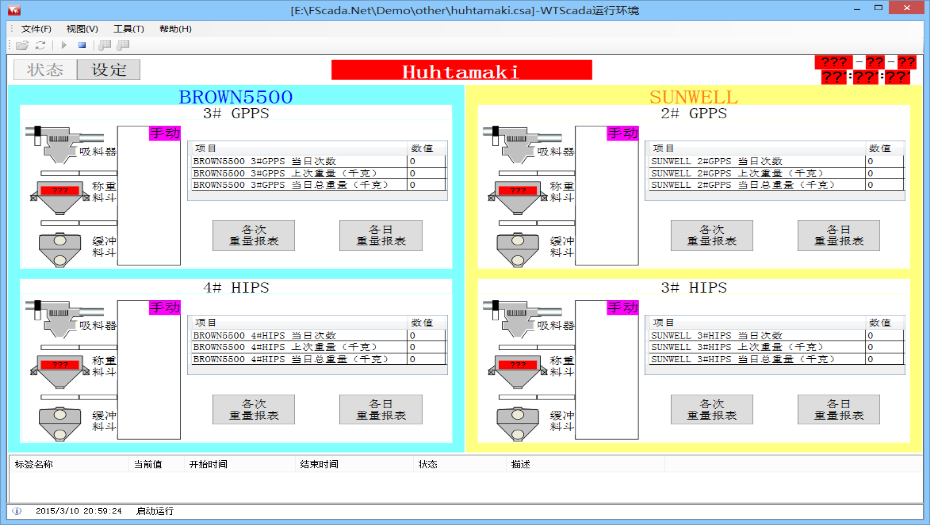Toggle the 手动 mode label on SUNWELL 3# HIPS
This screenshot has height=526, width=931.
click(x=622, y=308)
